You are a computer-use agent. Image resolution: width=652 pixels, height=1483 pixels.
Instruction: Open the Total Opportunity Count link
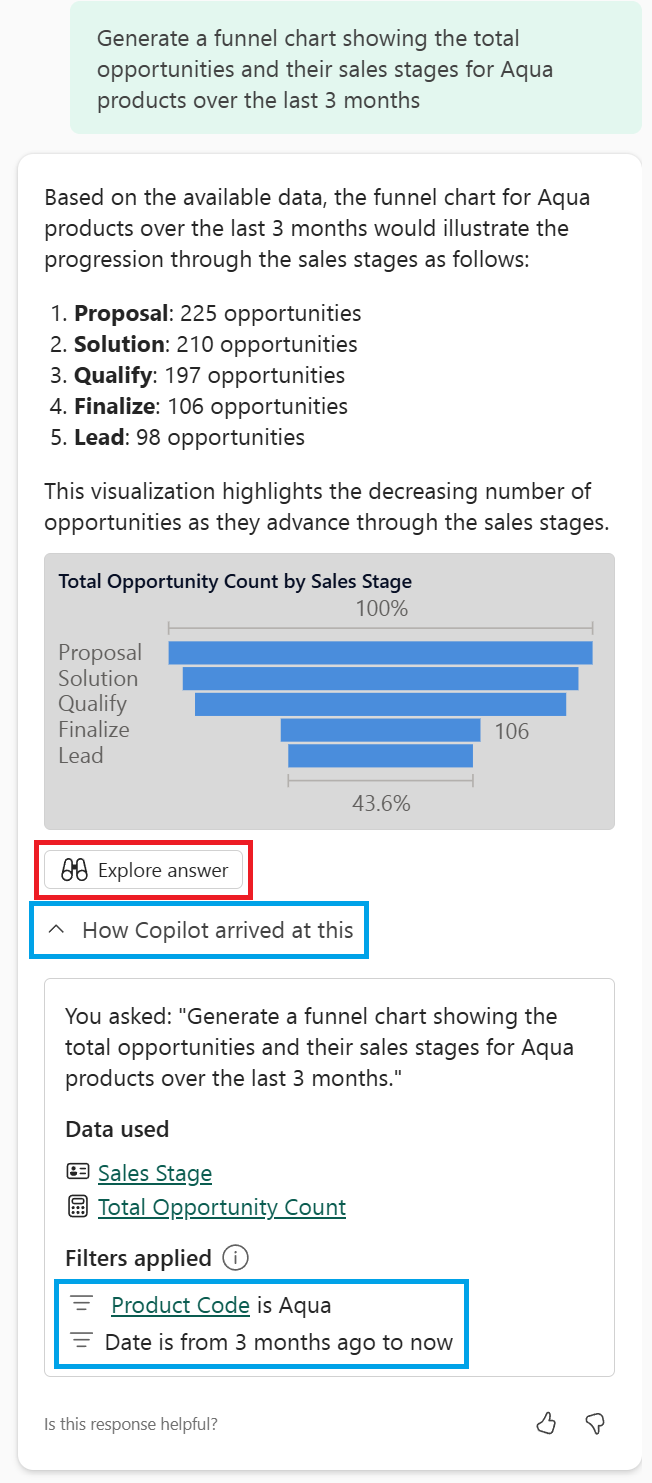pyautogui.click(x=222, y=1207)
